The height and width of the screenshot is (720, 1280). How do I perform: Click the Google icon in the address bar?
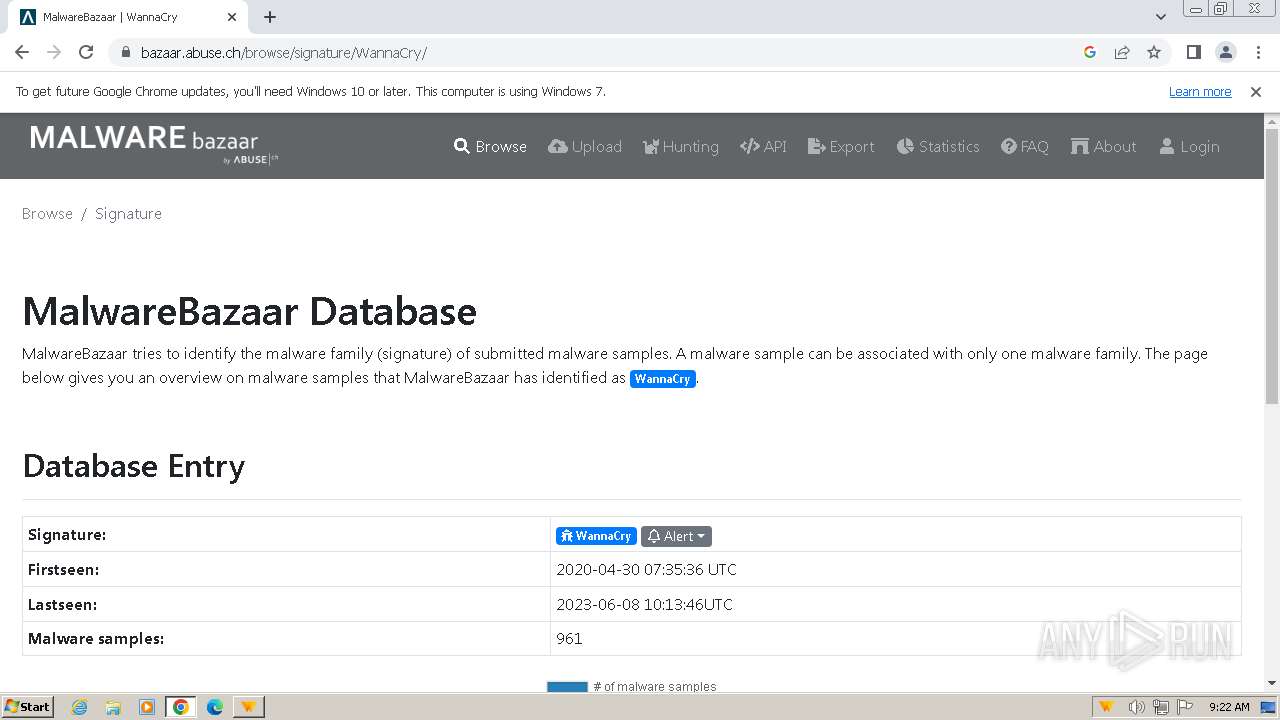coord(1090,52)
